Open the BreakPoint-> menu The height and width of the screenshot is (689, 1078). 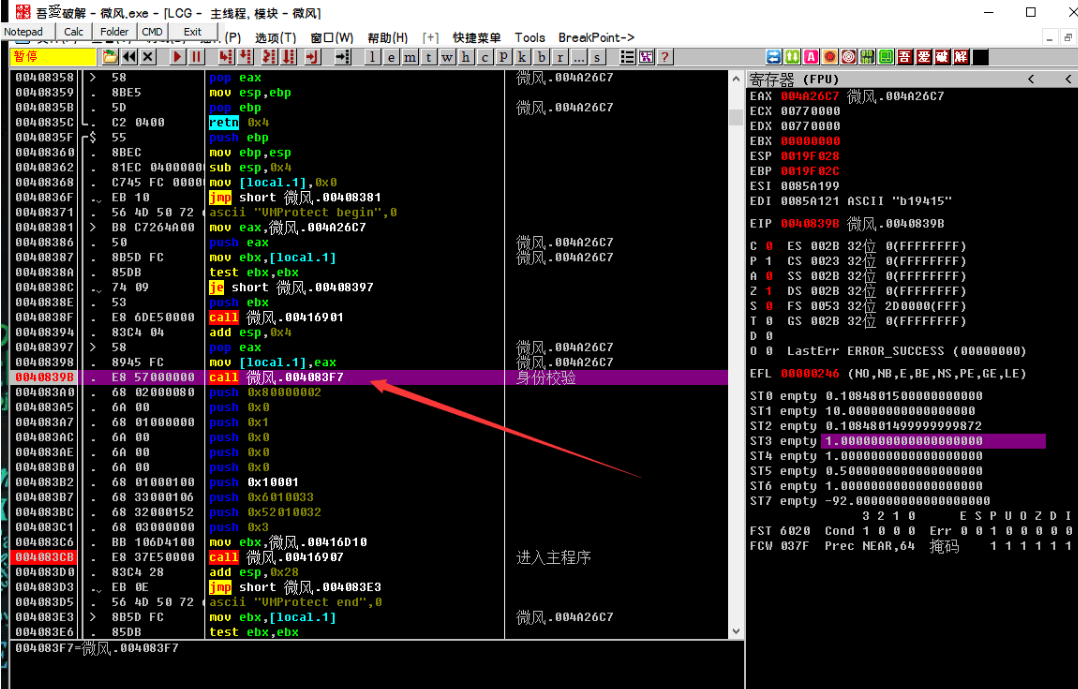point(596,38)
